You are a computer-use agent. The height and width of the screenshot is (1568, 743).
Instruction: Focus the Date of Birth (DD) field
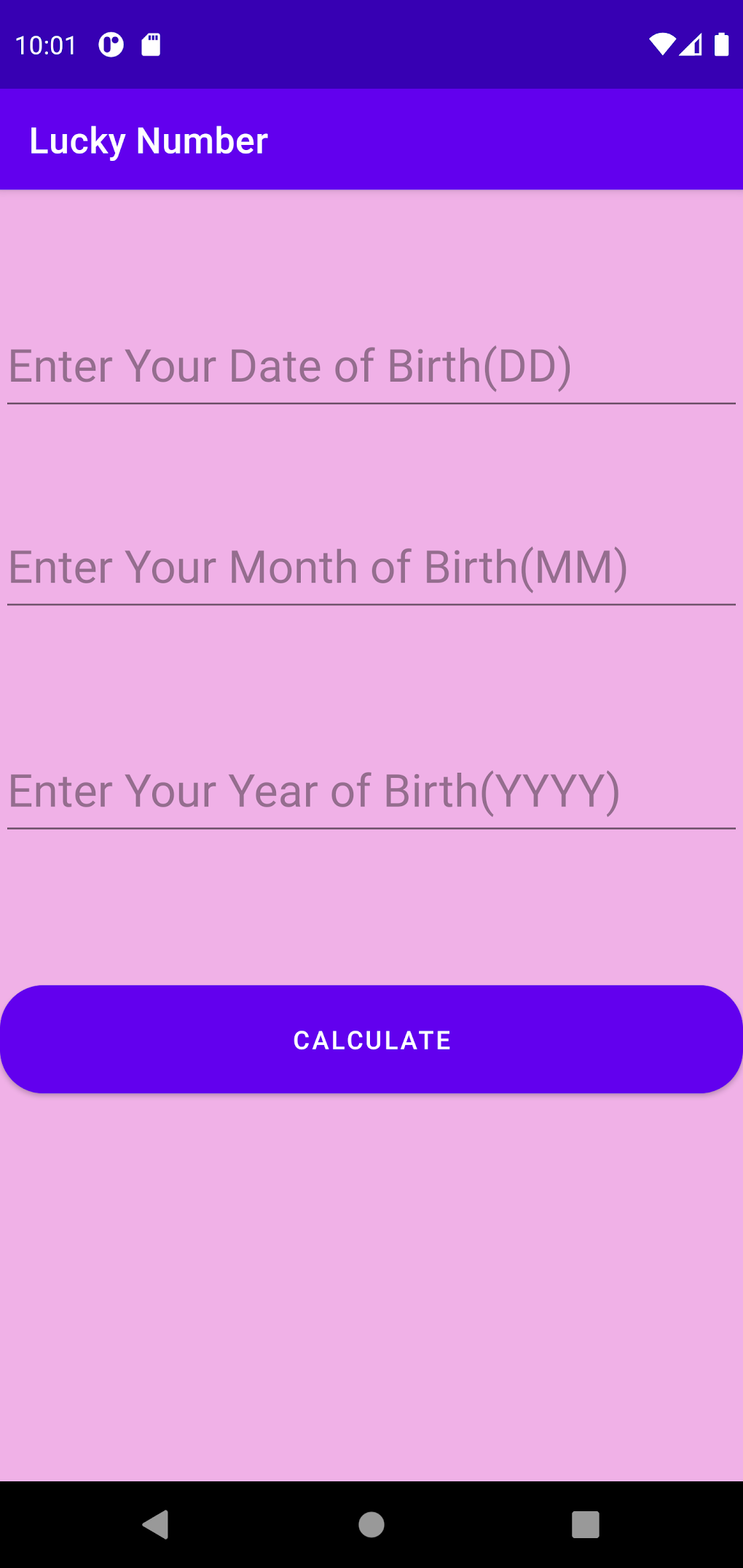(x=371, y=366)
